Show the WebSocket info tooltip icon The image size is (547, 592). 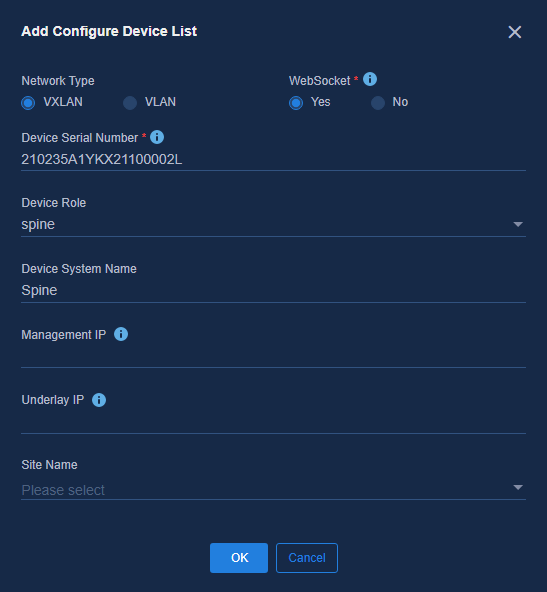point(370,79)
